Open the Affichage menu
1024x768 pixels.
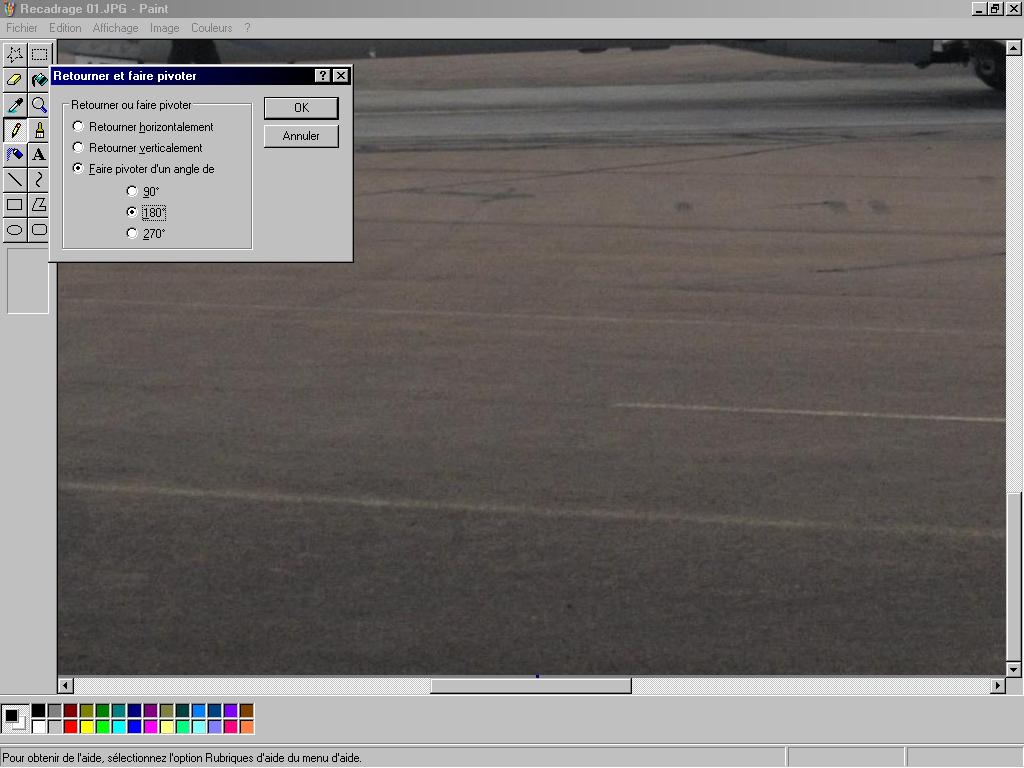(x=115, y=28)
